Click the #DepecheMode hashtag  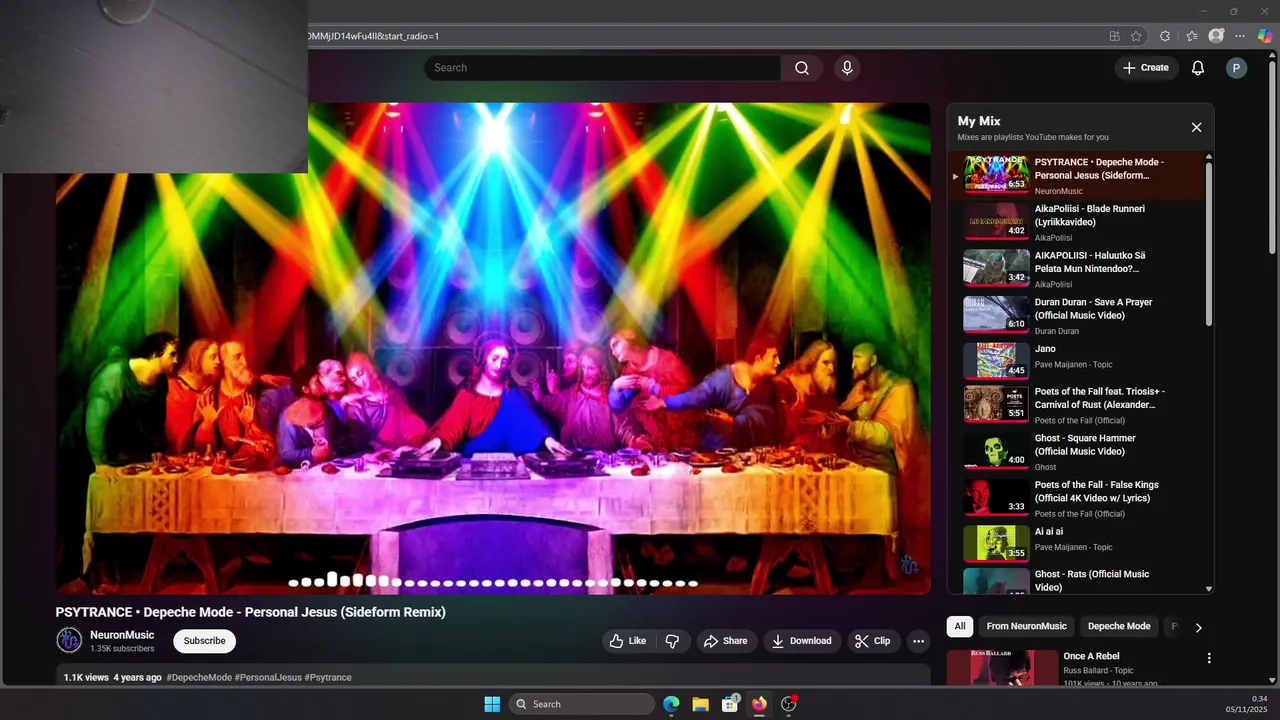(x=199, y=677)
